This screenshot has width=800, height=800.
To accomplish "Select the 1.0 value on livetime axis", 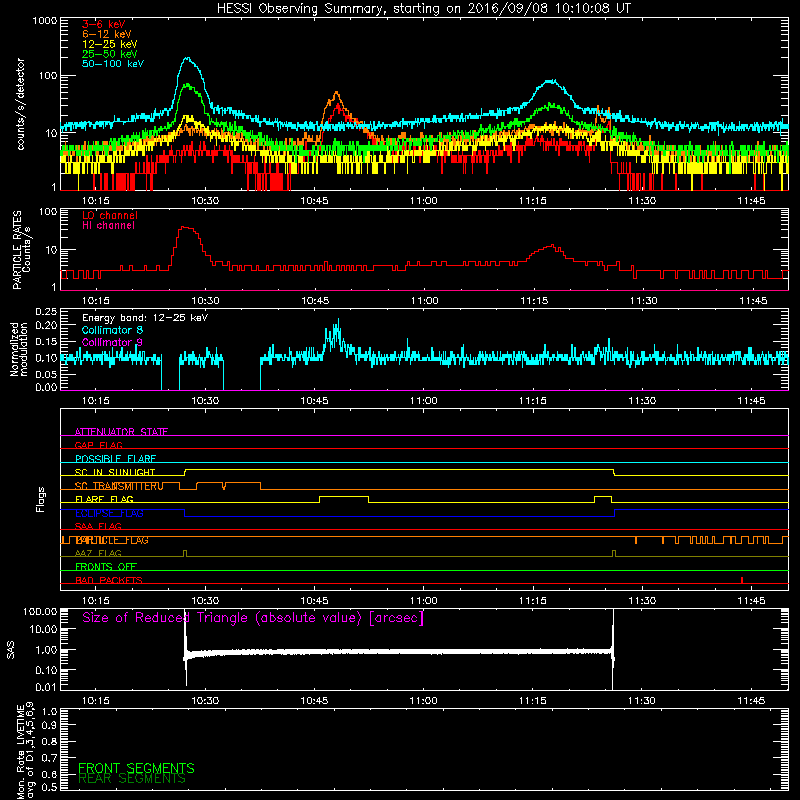I will point(50,711).
